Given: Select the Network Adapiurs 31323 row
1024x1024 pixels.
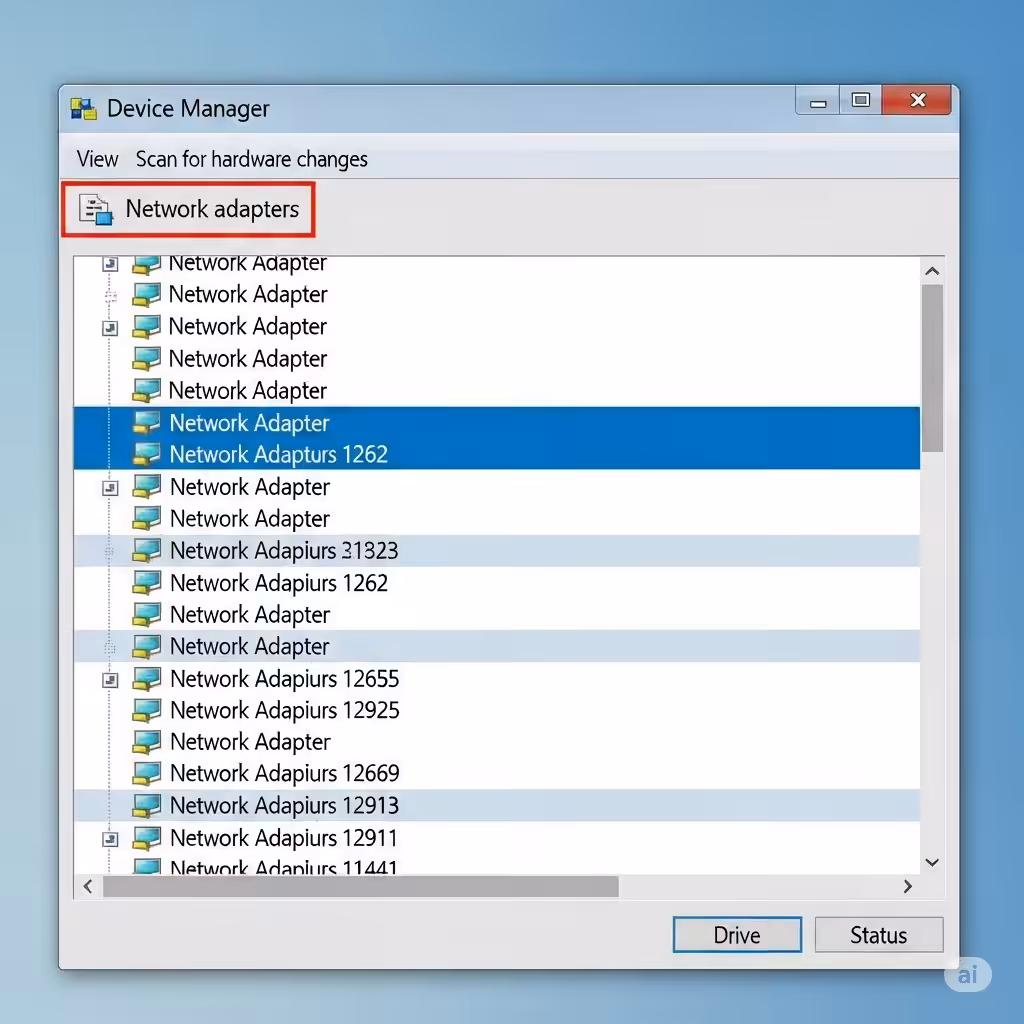Looking at the screenshot, I should click(x=496, y=551).
